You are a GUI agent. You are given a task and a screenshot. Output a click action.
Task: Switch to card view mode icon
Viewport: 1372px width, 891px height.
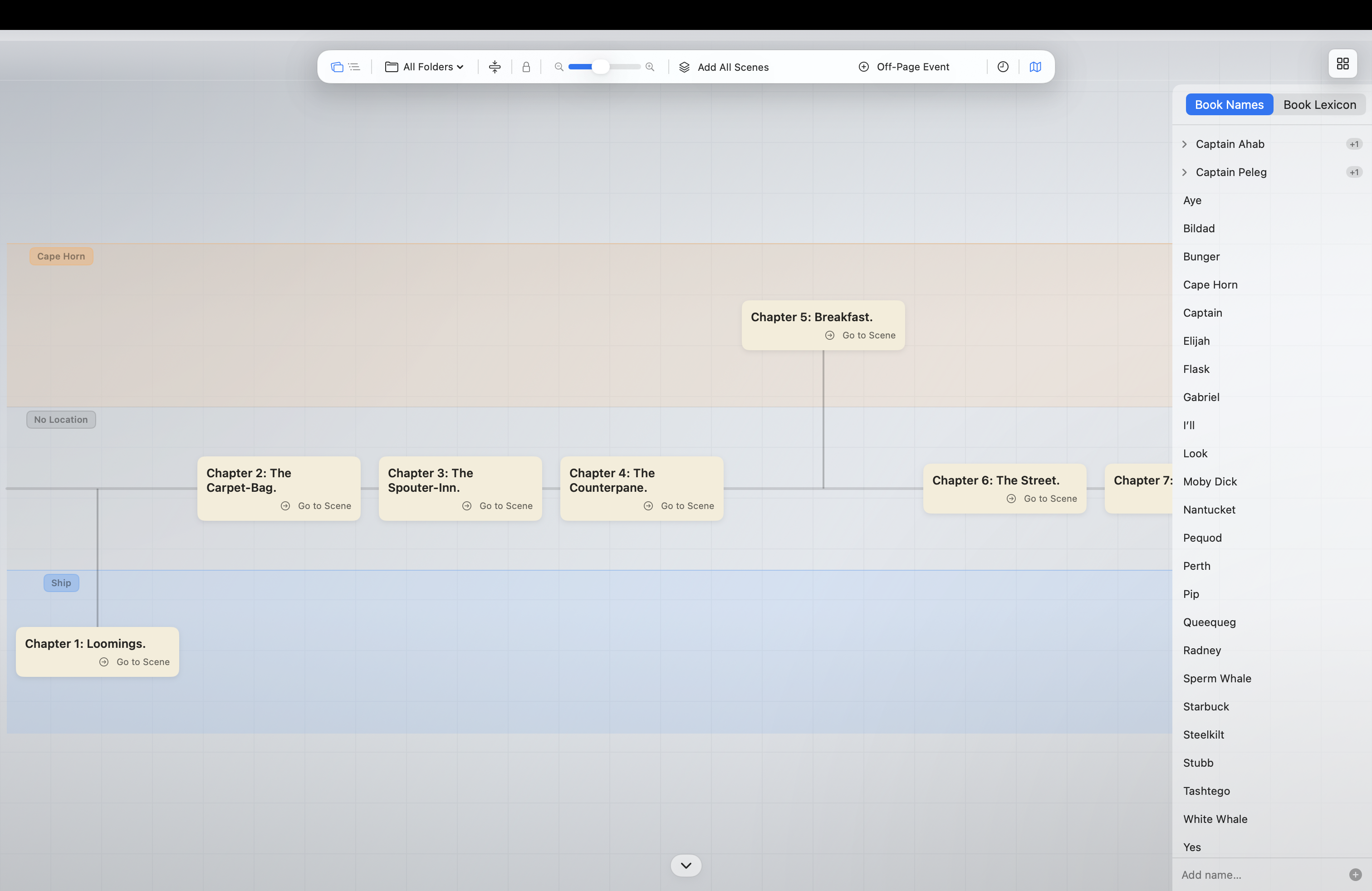tap(337, 67)
